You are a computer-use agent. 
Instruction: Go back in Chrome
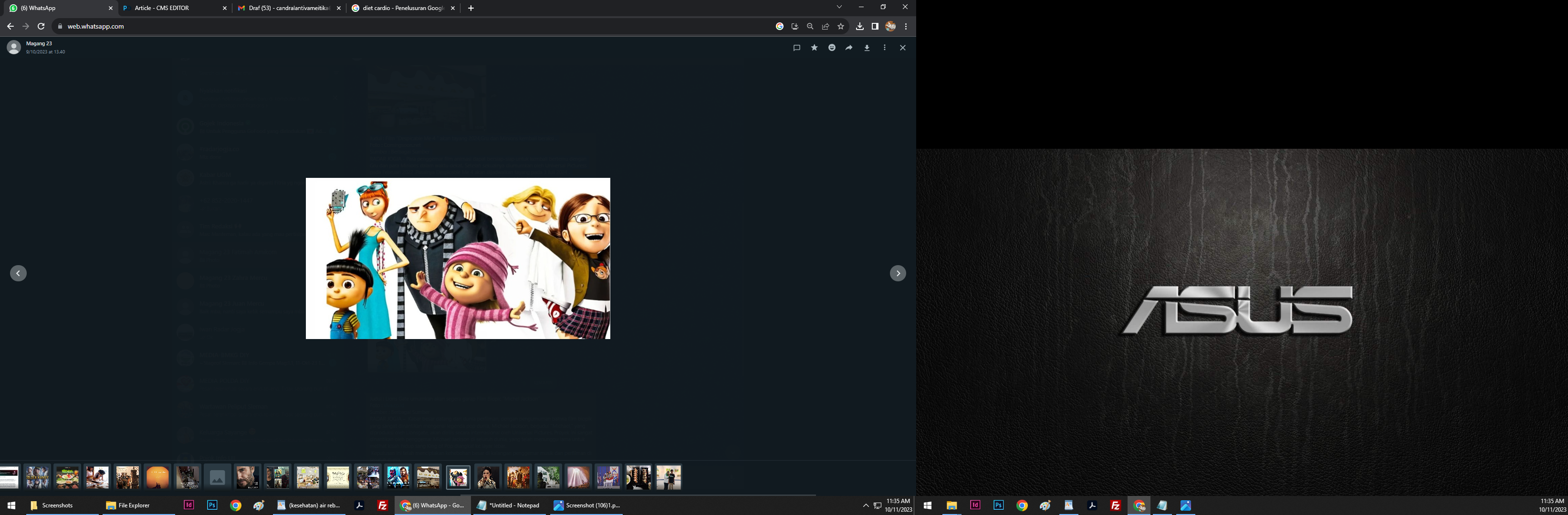pos(10,26)
